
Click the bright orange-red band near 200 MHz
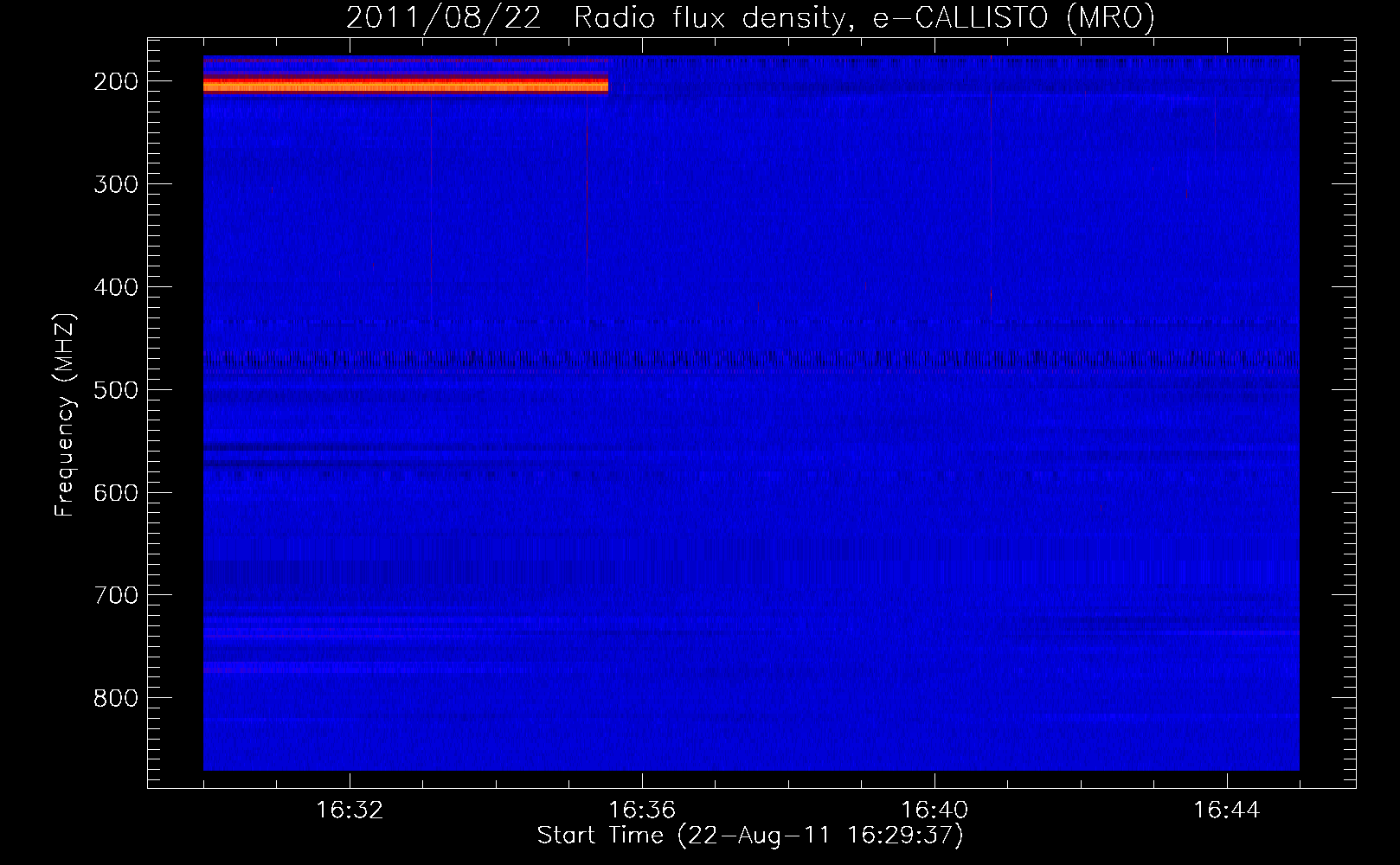[406, 84]
